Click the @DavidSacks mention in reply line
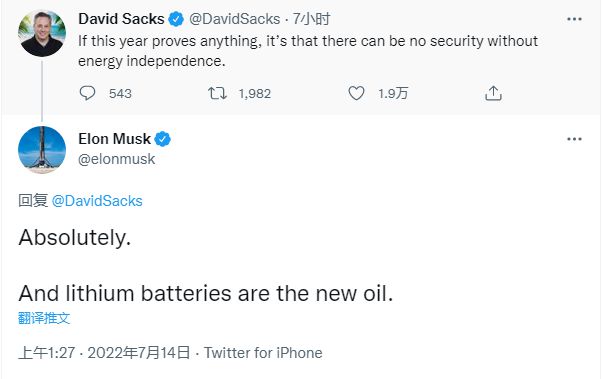This screenshot has width=602, height=379. [x=97, y=201]
